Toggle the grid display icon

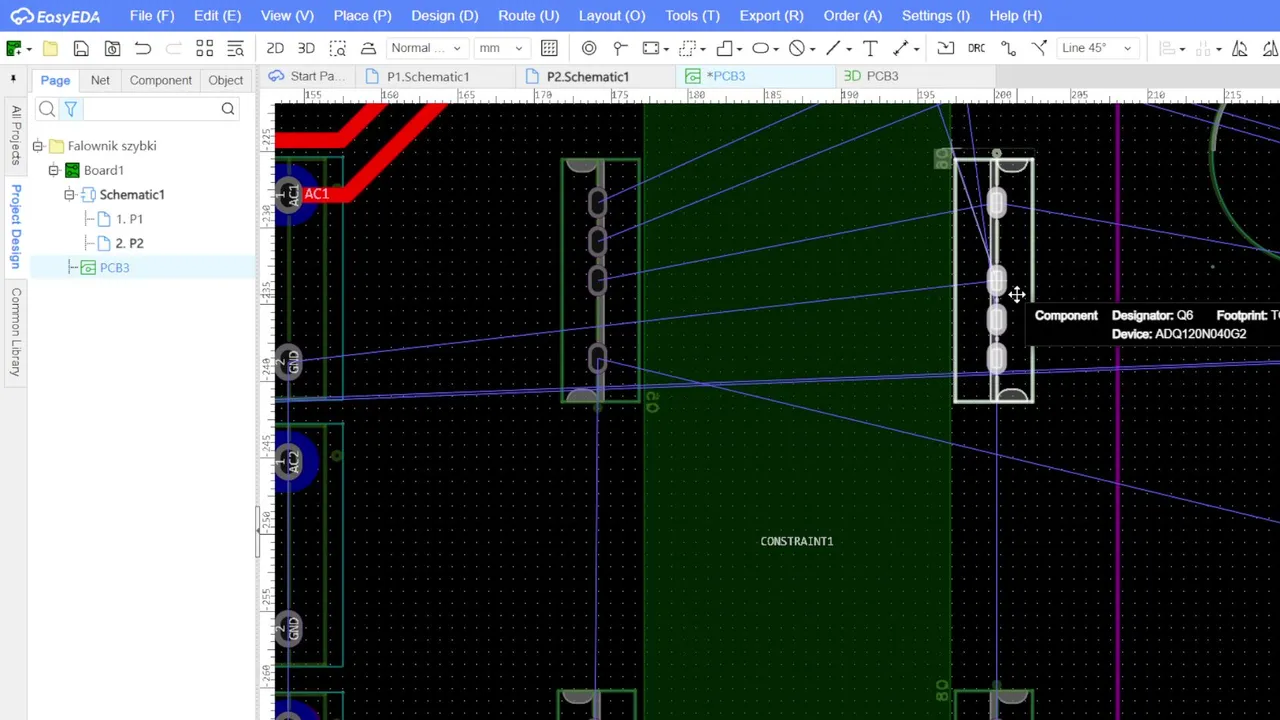point(549,48)
